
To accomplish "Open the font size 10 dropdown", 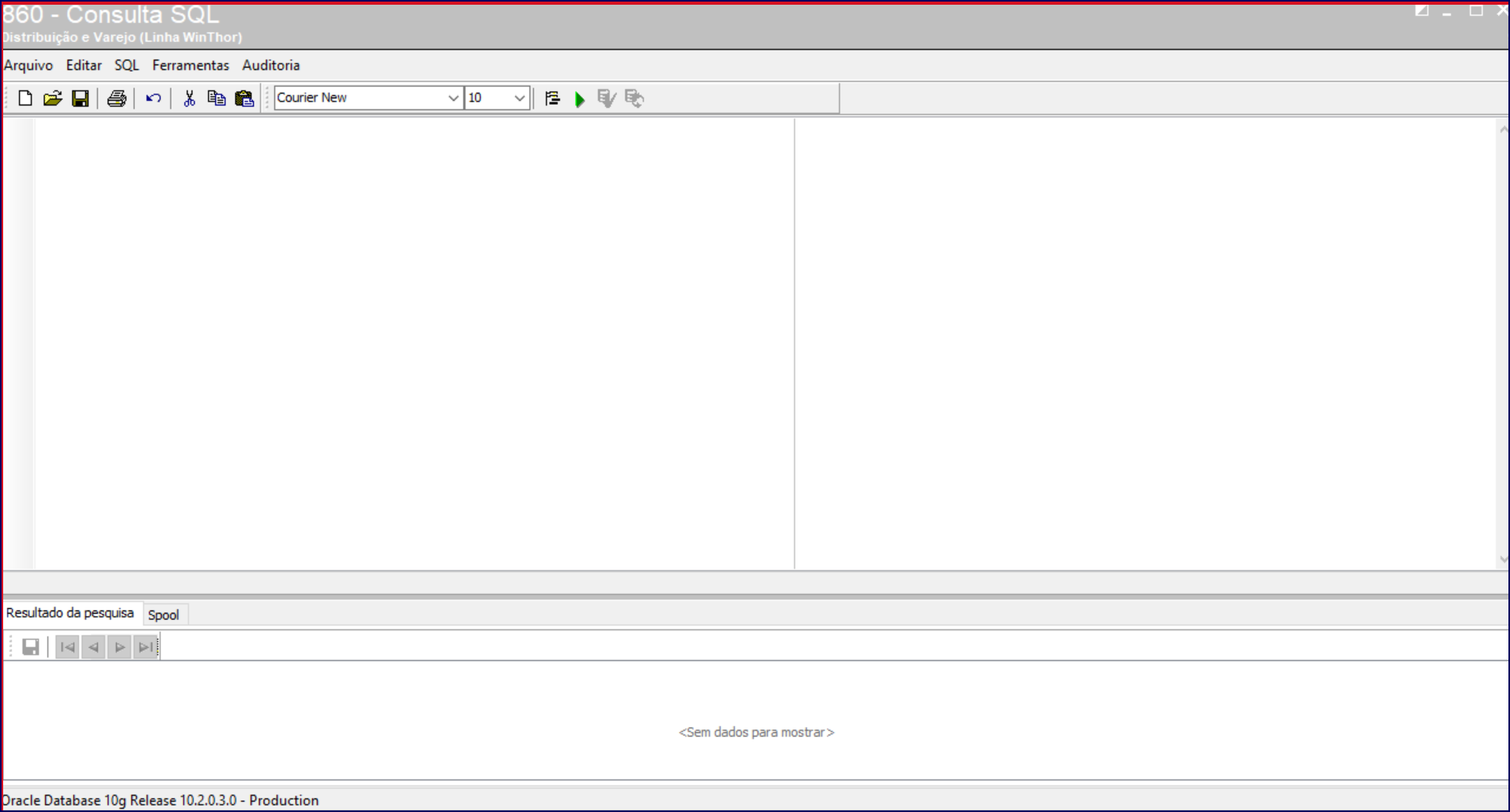I will click(x=519, y=98).
